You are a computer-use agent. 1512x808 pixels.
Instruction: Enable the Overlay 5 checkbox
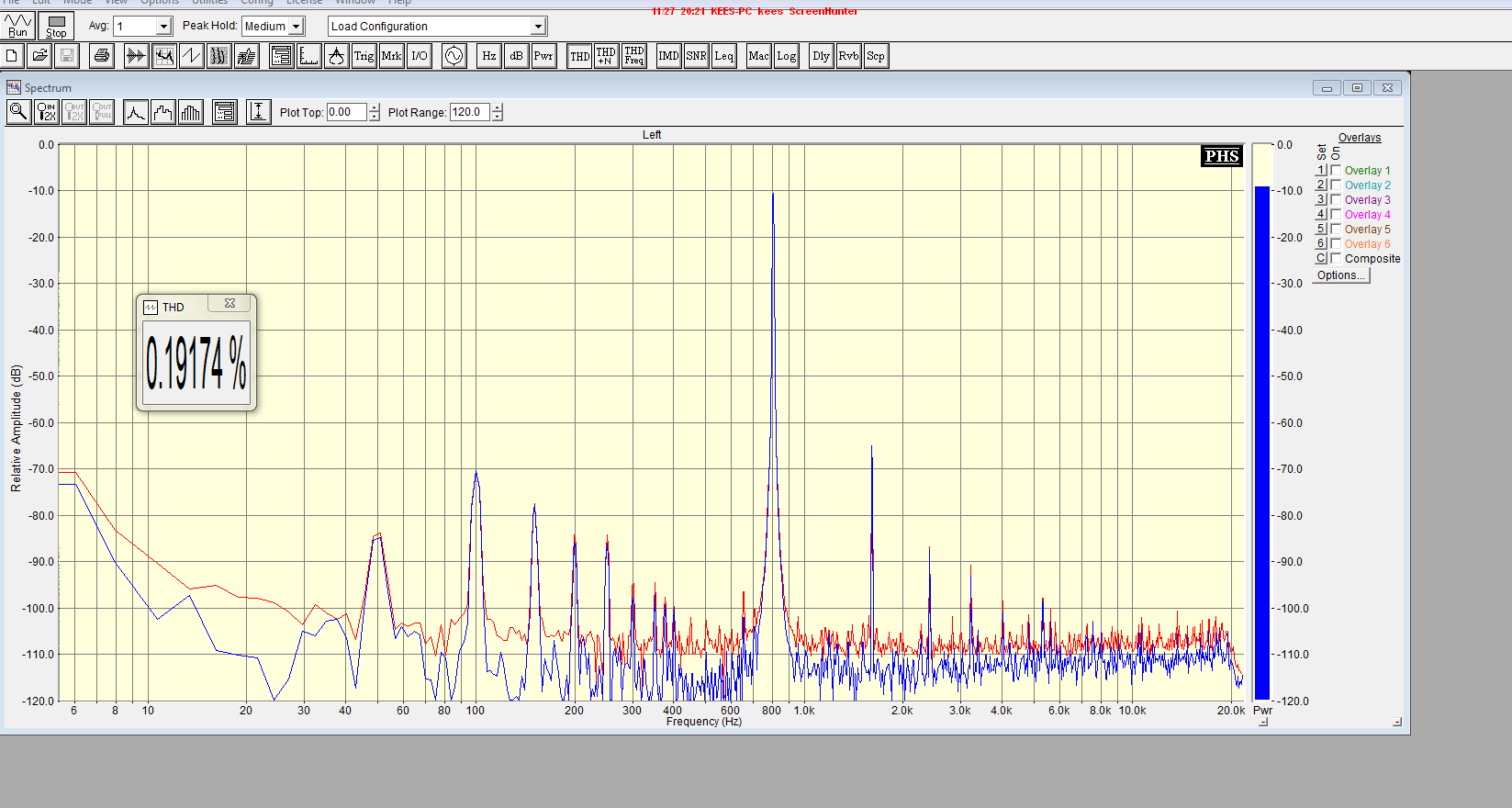[x=1336, y=229]
